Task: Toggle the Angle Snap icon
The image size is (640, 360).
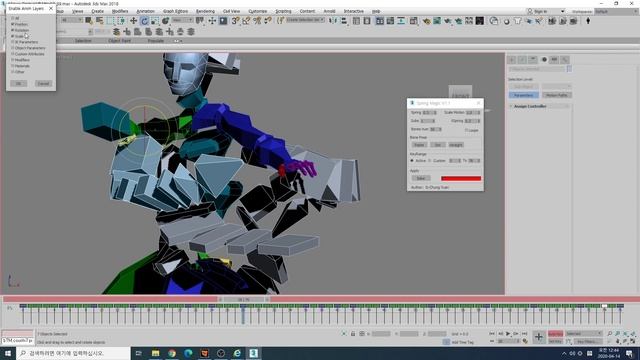Action: (246, 21)
